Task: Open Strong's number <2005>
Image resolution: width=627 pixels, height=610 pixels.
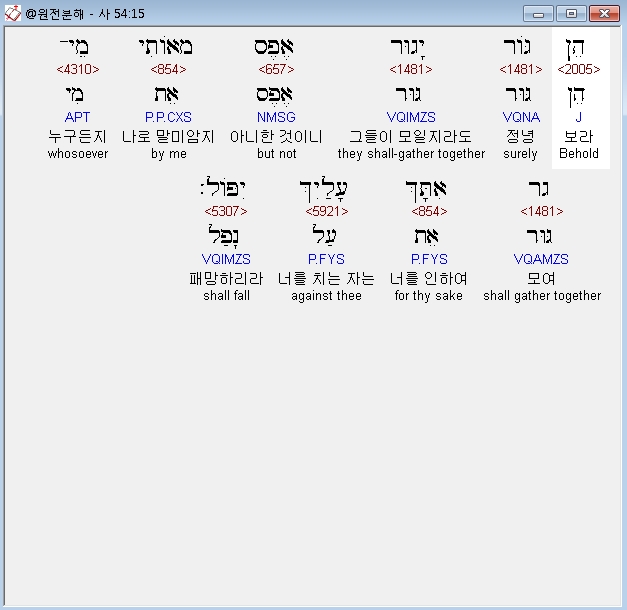Action: 579,70
